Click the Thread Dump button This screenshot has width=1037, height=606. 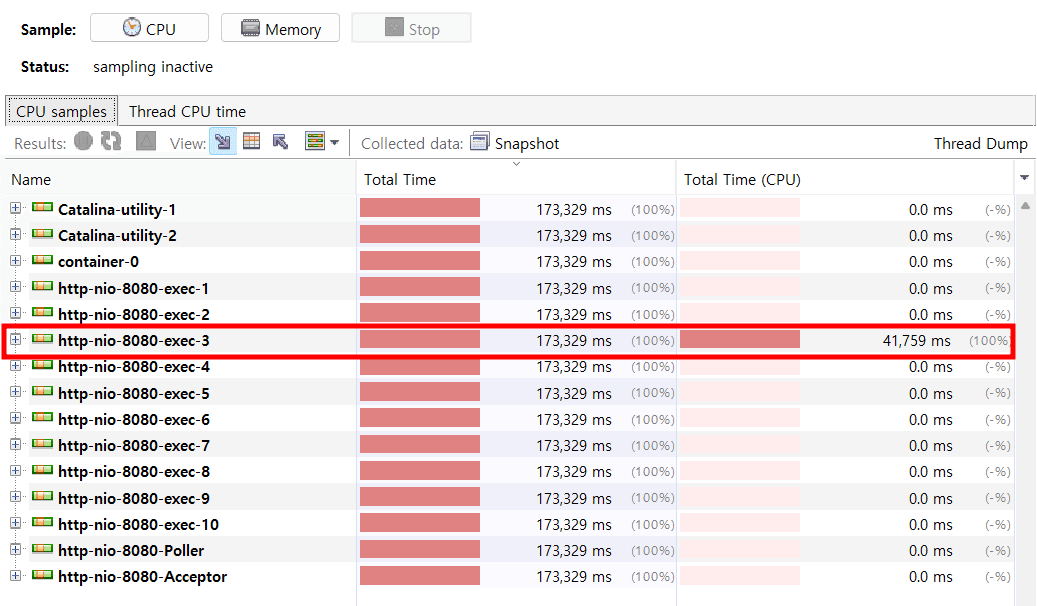click(x=980, y=143)
